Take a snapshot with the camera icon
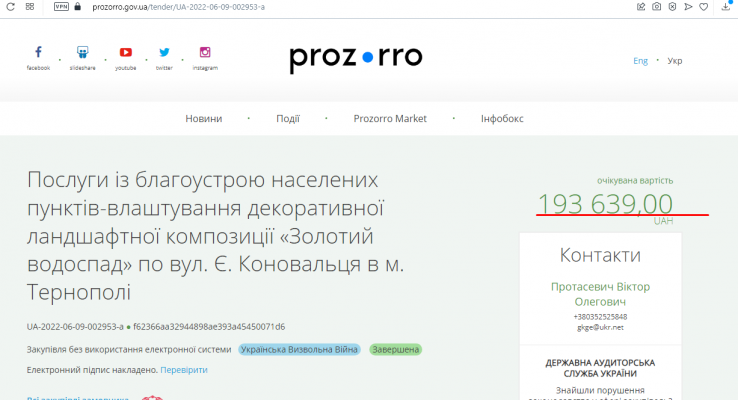Image resolution: width=738 pixels, height=400 pixels. pyautogui.click(x=657, y=7)
